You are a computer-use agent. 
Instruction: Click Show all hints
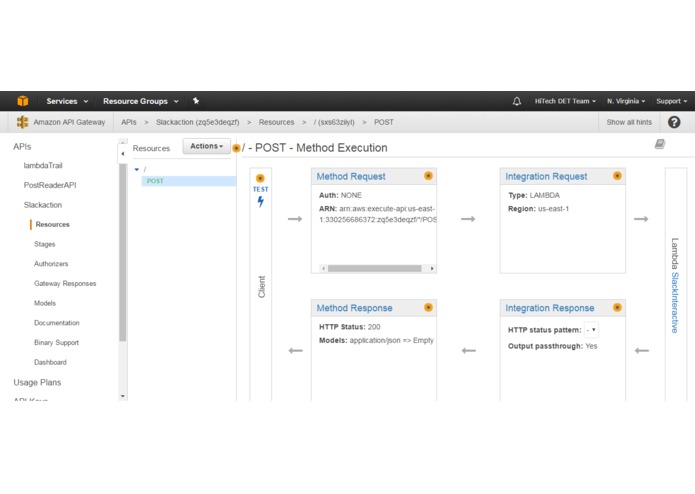629,122
